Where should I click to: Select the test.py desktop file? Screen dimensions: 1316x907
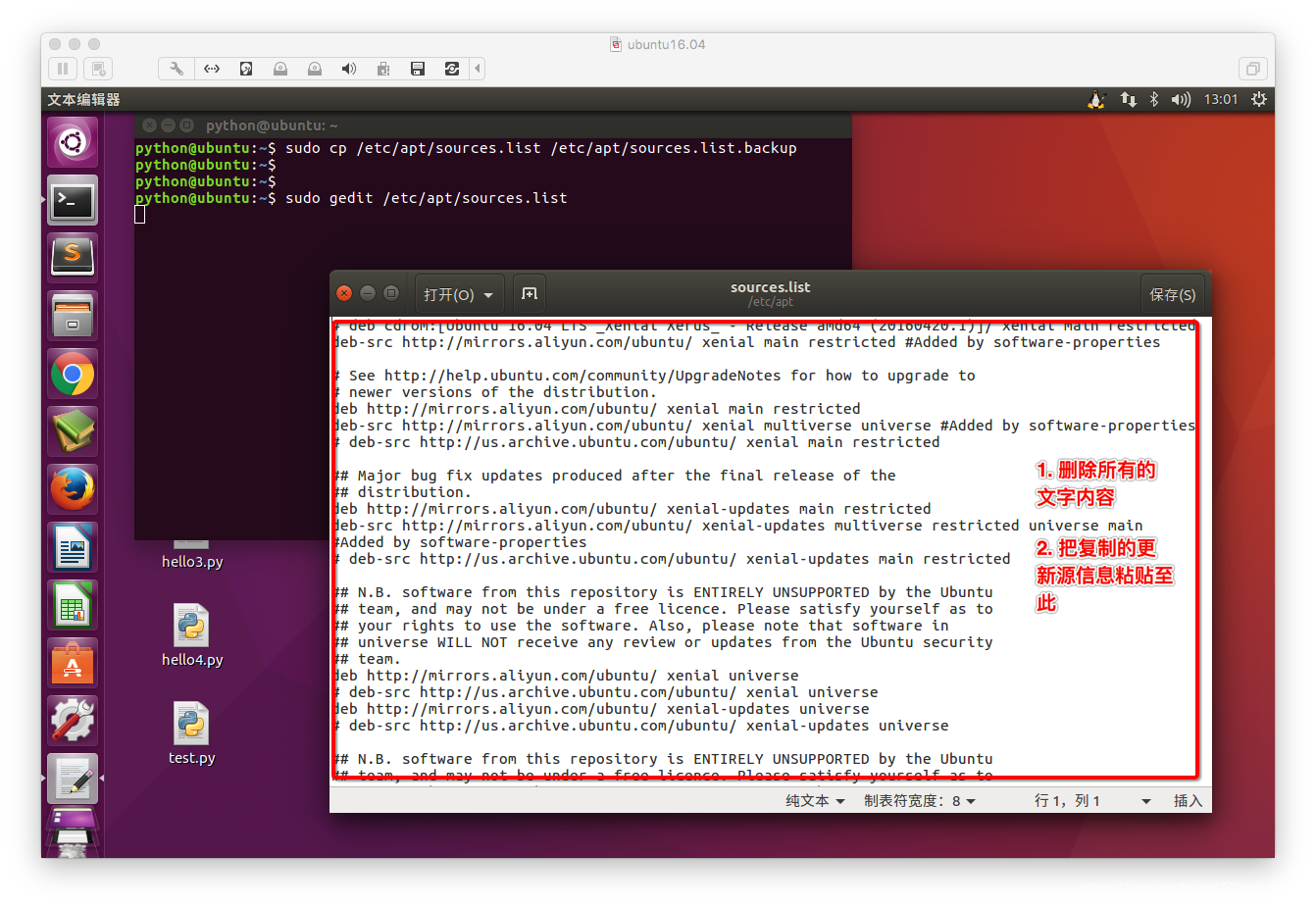pyautogui.click(x=192, y=733)
